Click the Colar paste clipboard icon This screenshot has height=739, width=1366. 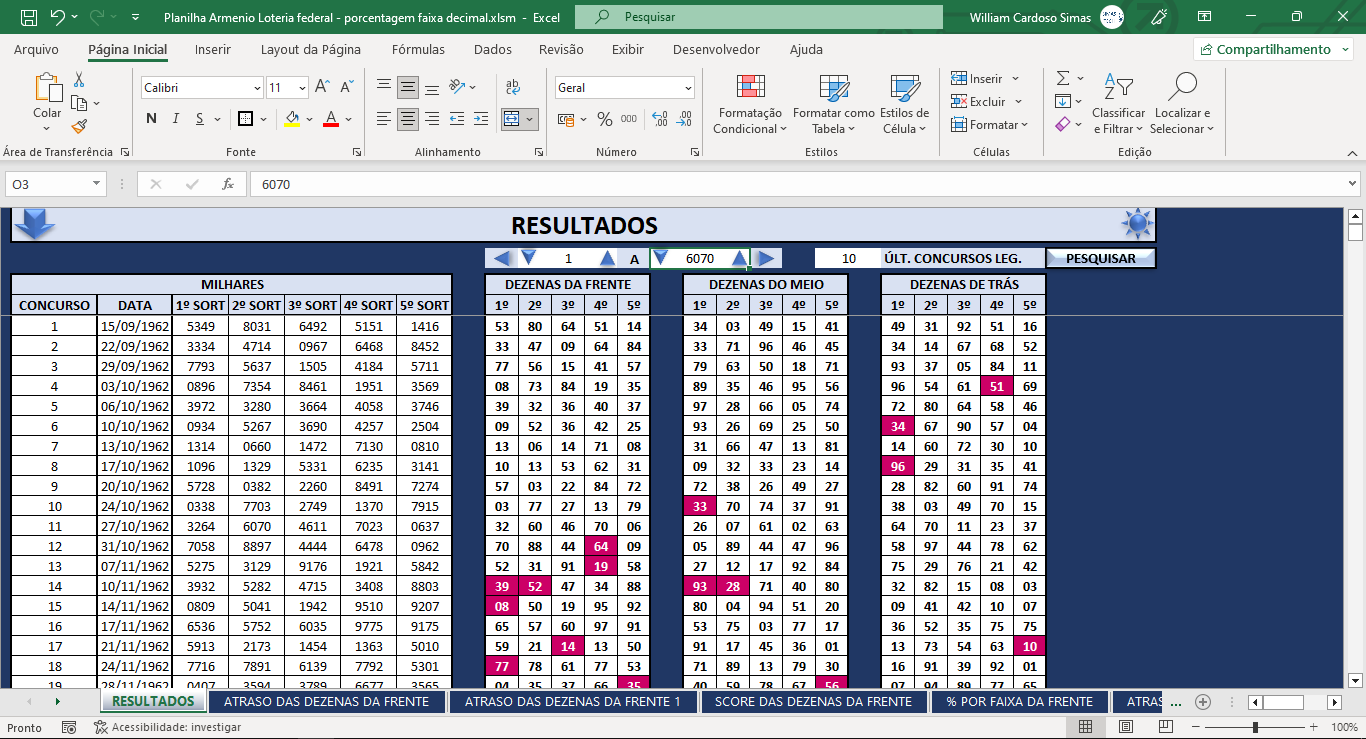(x=46, y=88)
